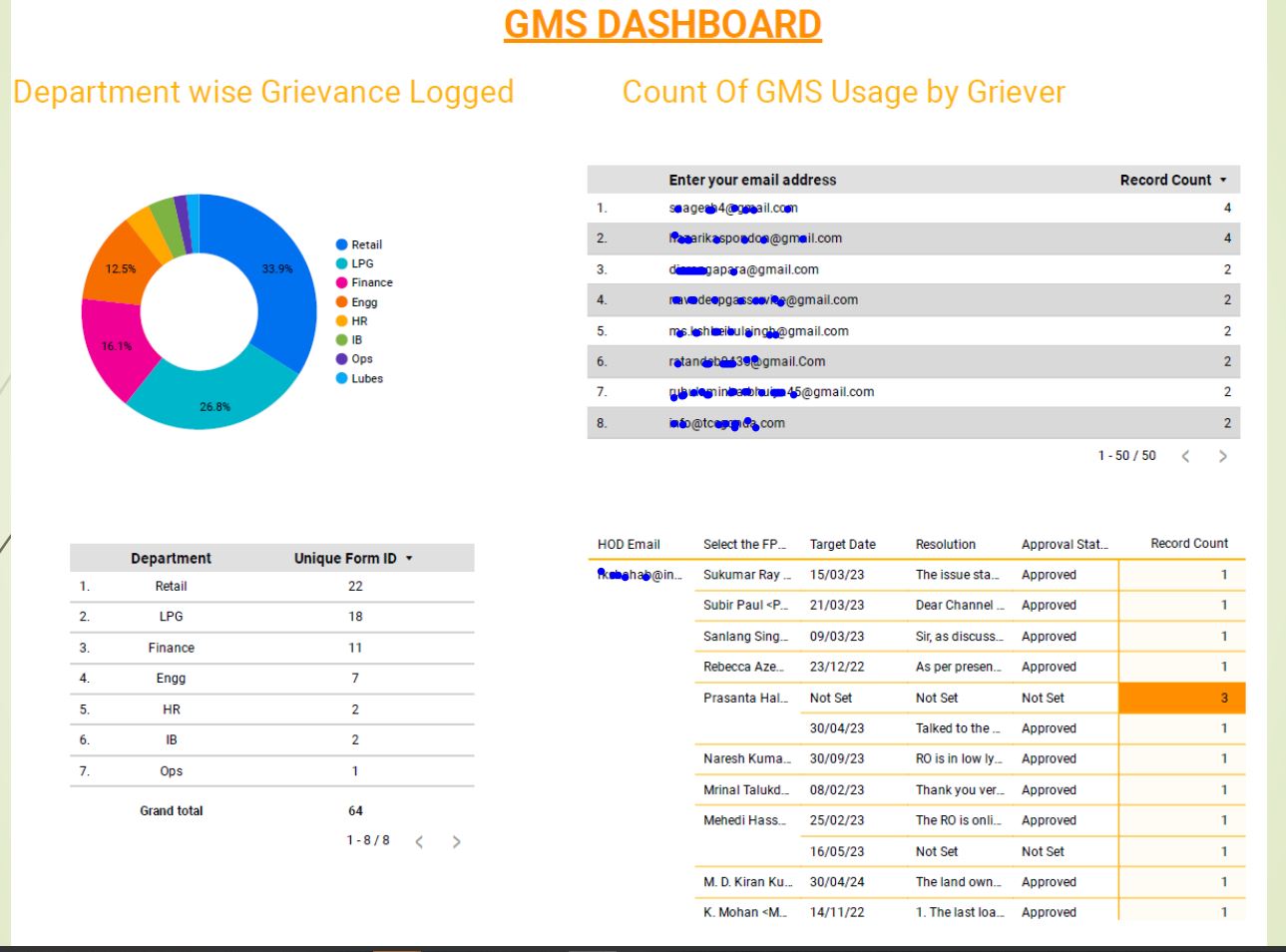Select the Retail legend marker on the pie chart
The image size is (1286, 952).
pos(340,243)
